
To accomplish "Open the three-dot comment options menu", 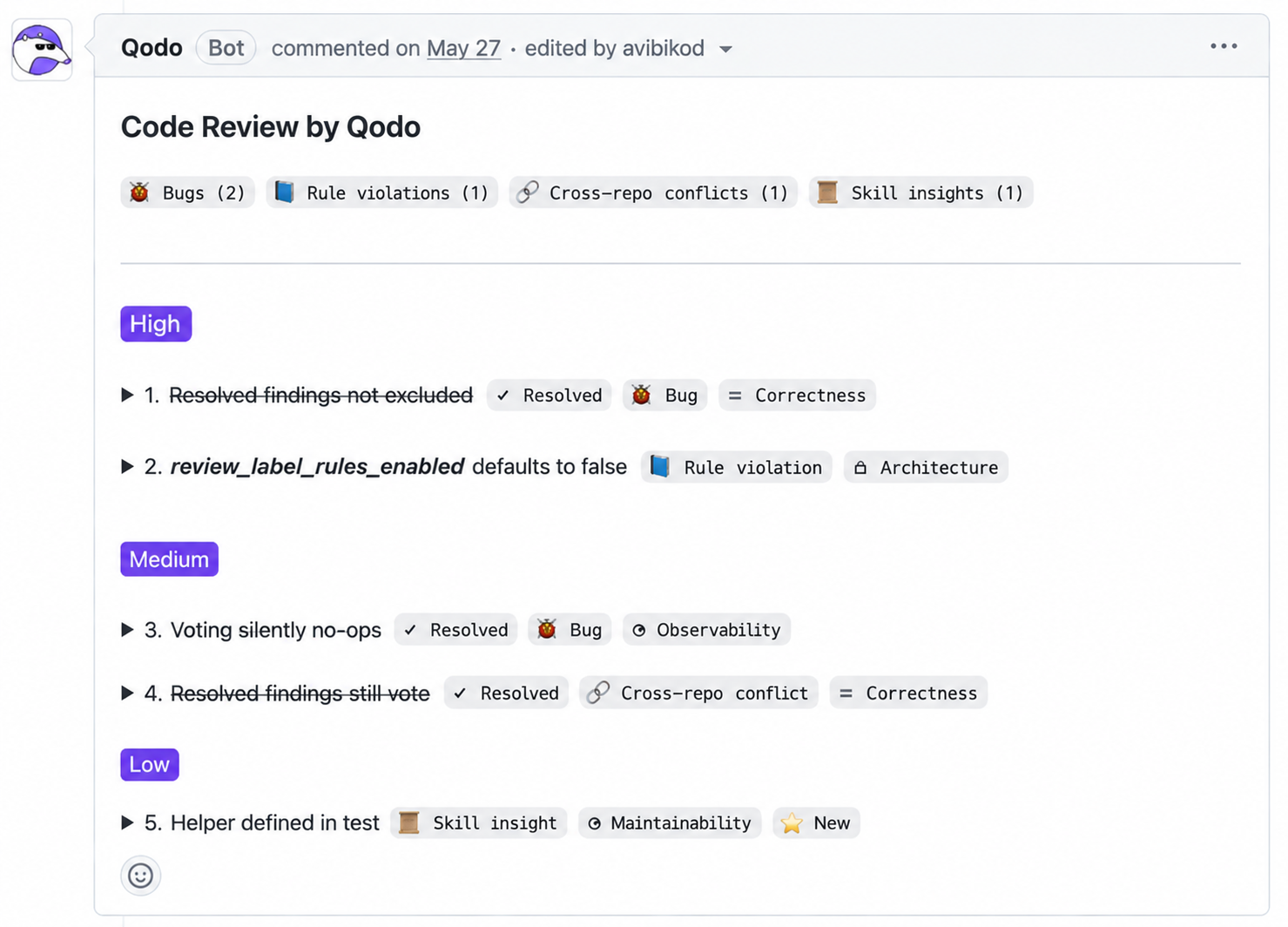I will [x=1224, y=46].
